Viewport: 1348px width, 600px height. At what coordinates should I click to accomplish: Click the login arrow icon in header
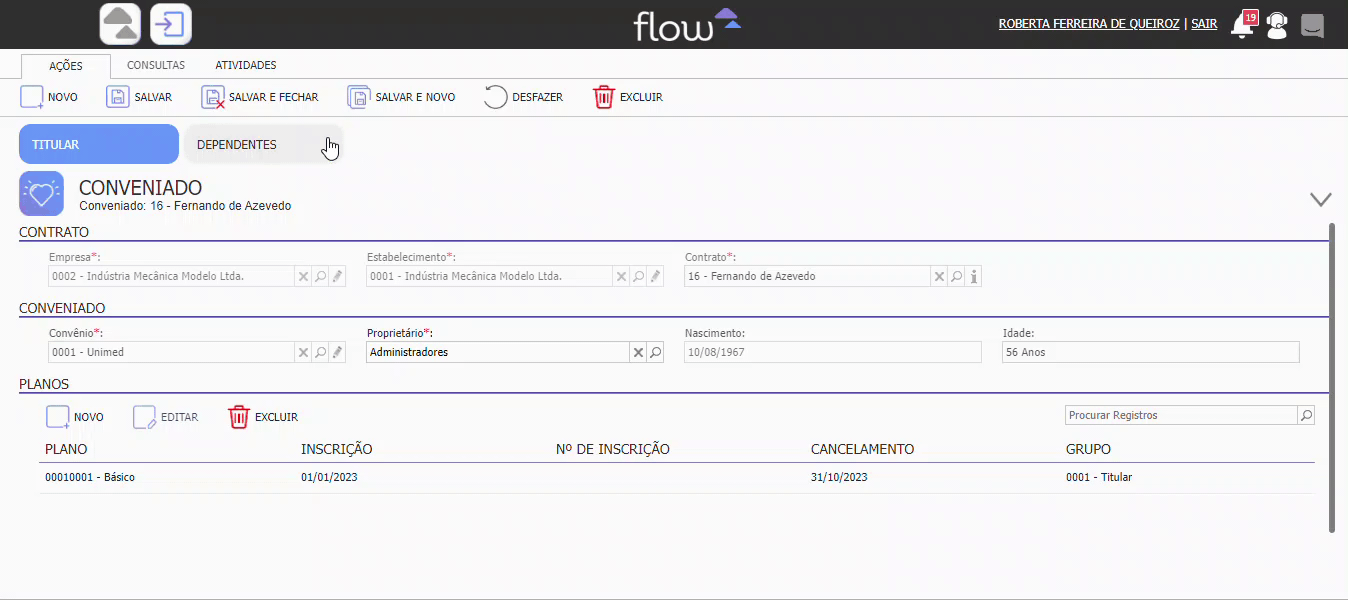point(171,24)
